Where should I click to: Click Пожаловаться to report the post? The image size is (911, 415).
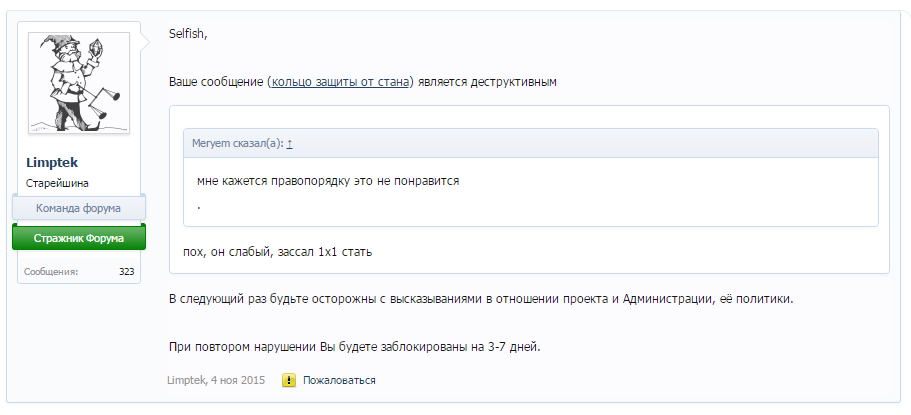pyautogui.click(x=339, y=380)
